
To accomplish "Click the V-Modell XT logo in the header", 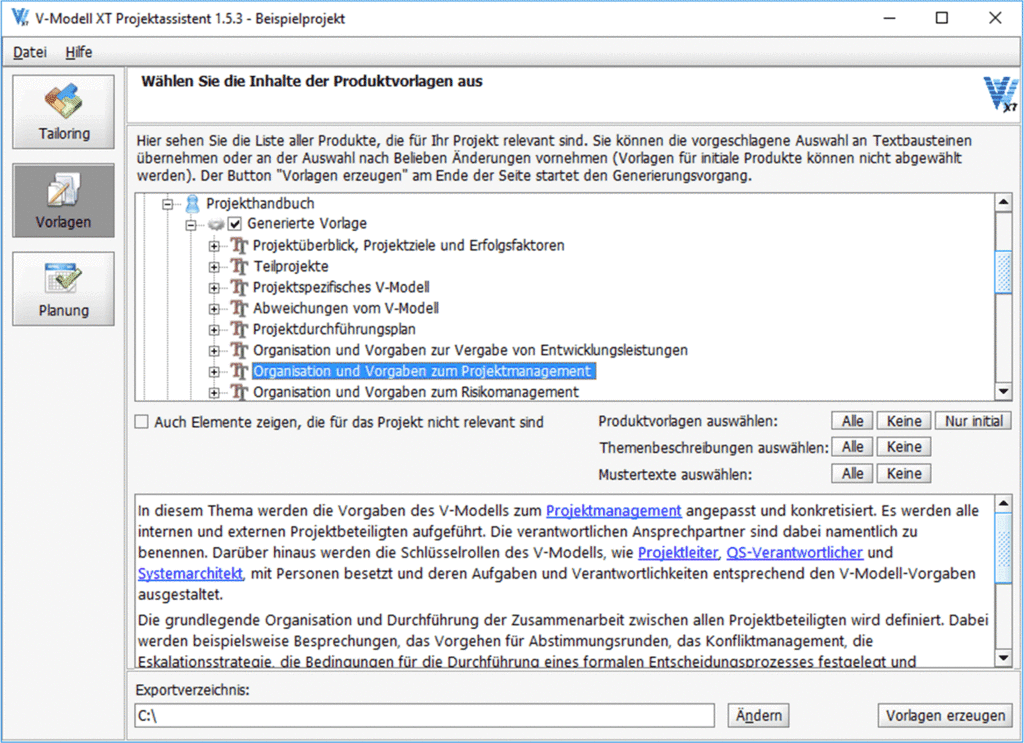I will click(1000, 94).
